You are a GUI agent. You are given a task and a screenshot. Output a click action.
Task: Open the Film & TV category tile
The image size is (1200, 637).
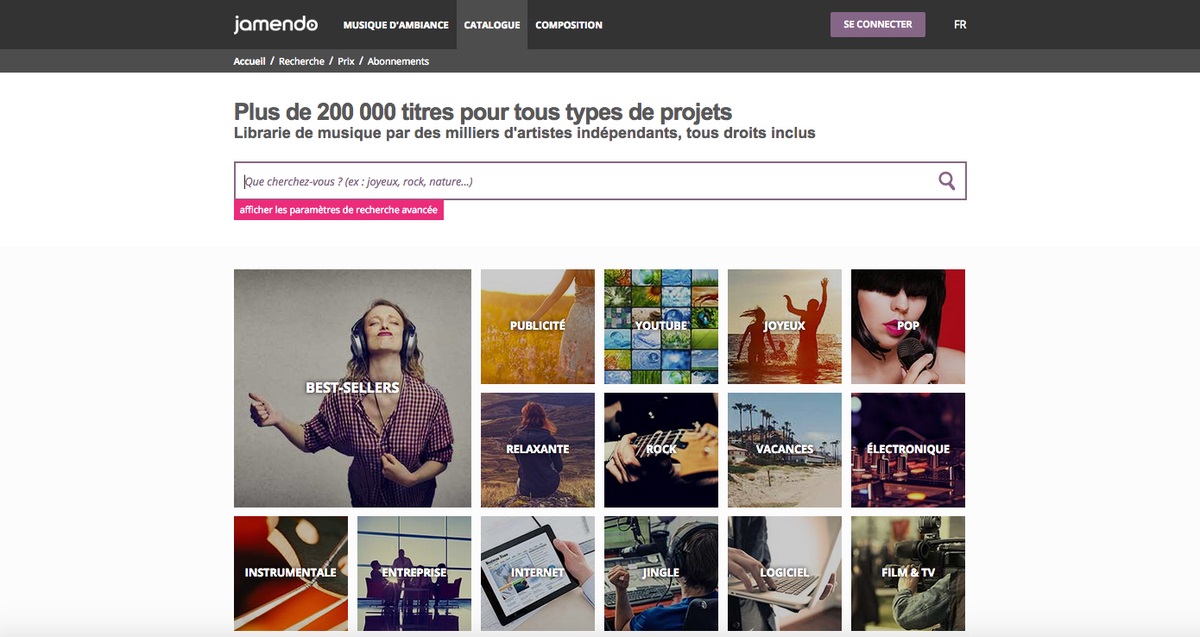click(x=908, y=573)
